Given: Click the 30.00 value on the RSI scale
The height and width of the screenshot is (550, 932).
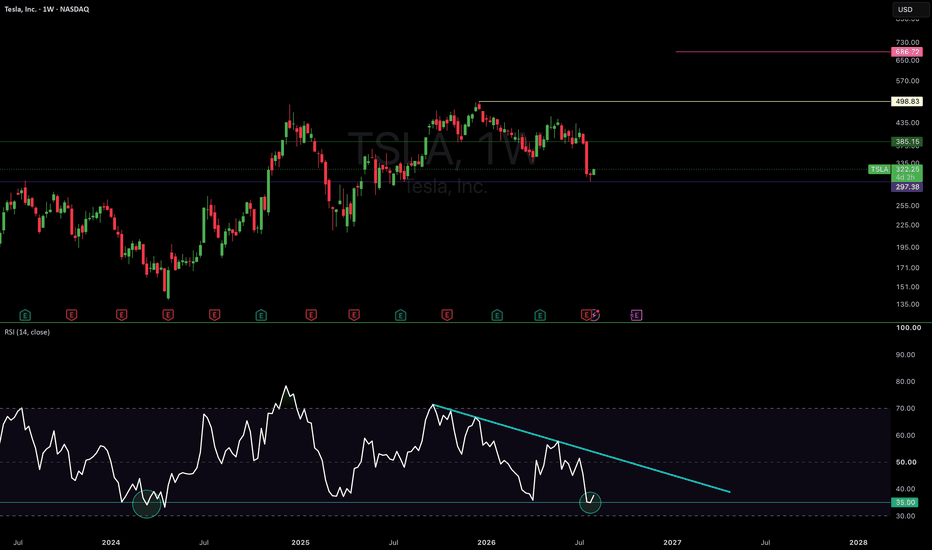Looking at the screenshot, I should coord(905,516).
